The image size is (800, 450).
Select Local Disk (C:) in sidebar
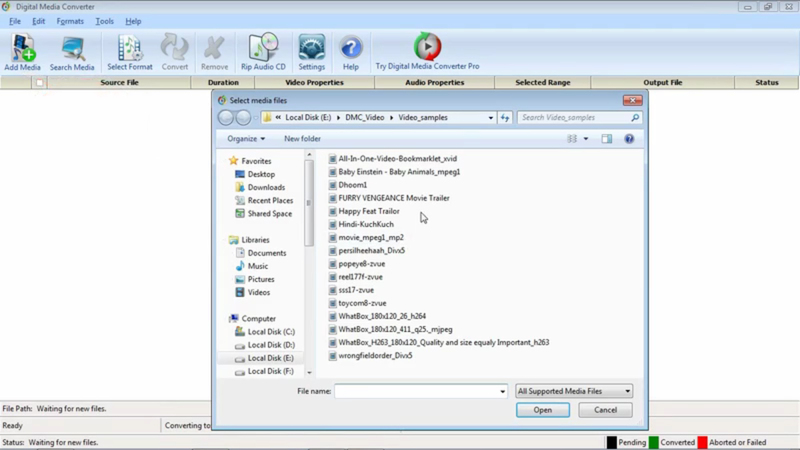pos(265,332)
